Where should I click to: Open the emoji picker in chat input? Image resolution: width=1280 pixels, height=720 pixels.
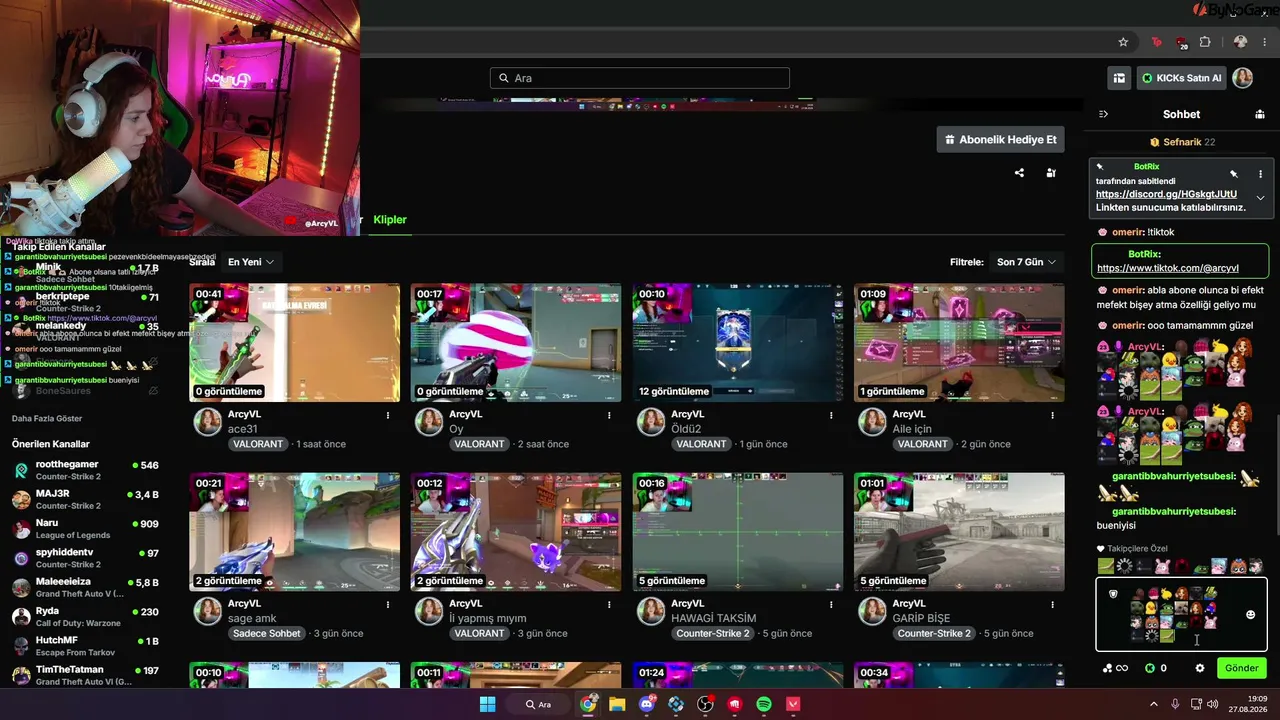coord(1250,614)
